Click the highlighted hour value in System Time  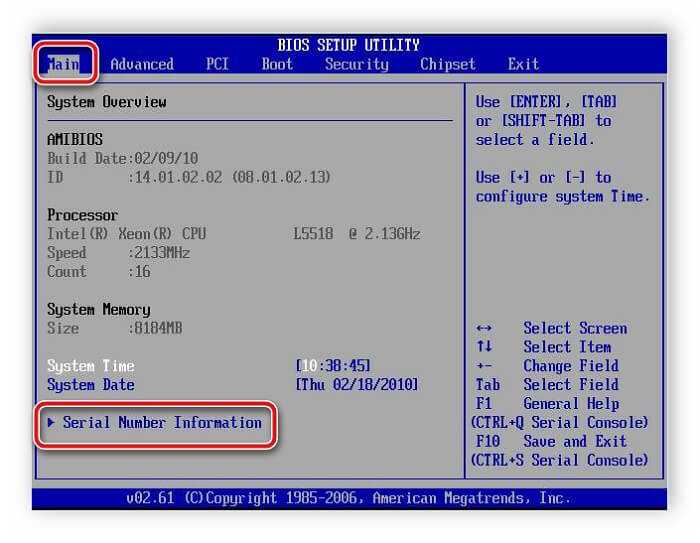coord(308,366)
